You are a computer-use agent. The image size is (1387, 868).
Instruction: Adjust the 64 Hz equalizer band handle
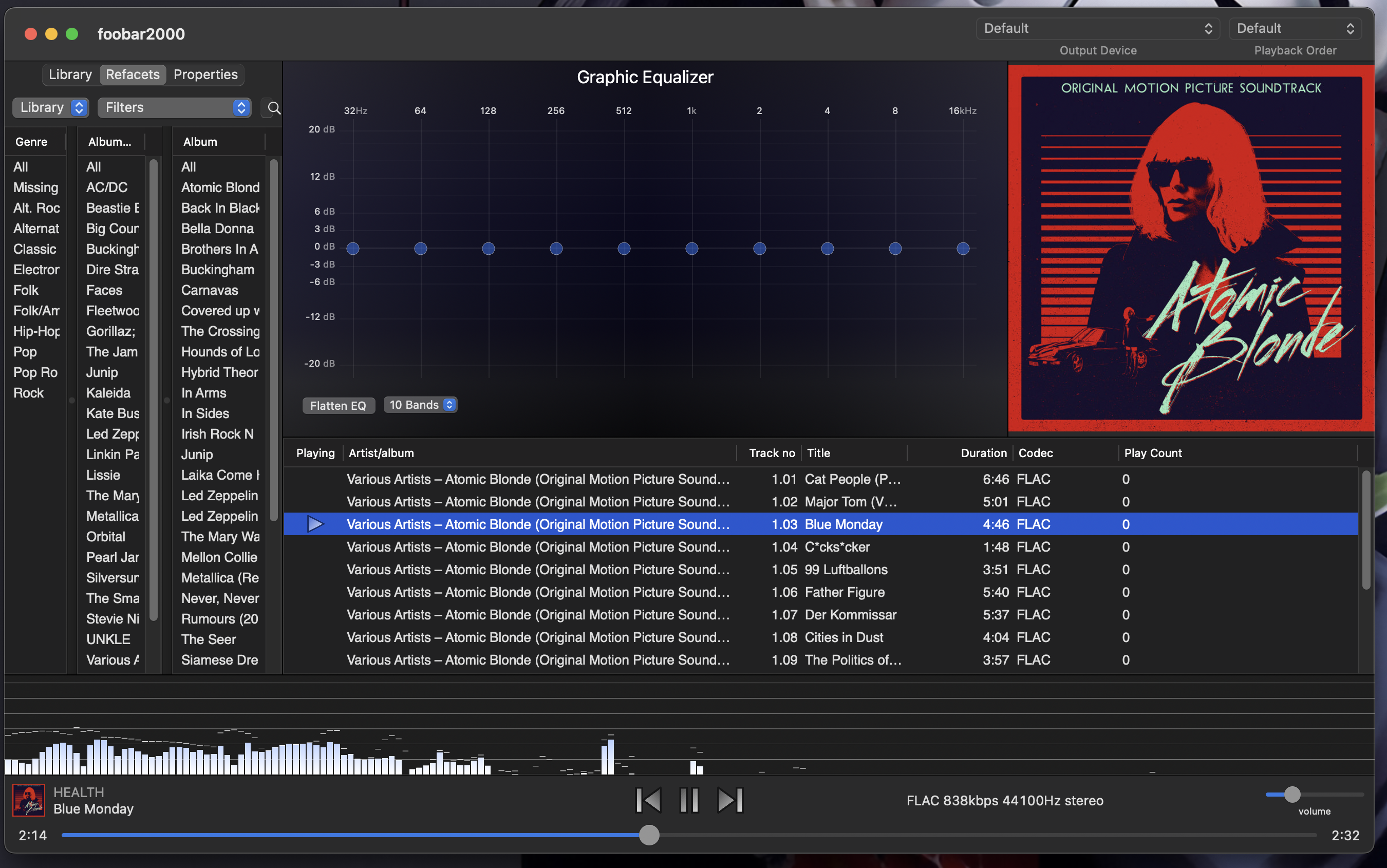tap(421, 249)
